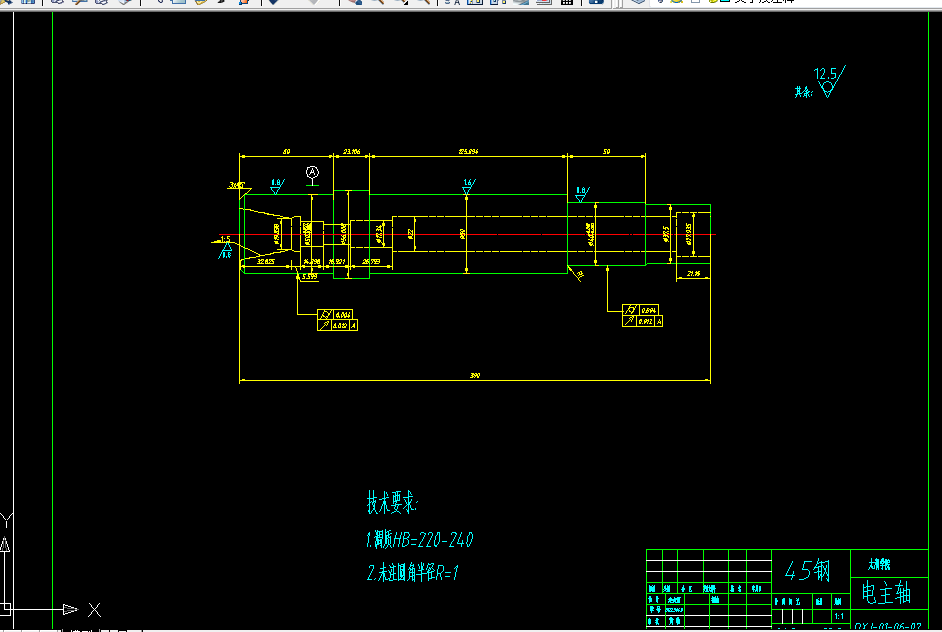Select the ø50 diameter dimension

(463, 234)
